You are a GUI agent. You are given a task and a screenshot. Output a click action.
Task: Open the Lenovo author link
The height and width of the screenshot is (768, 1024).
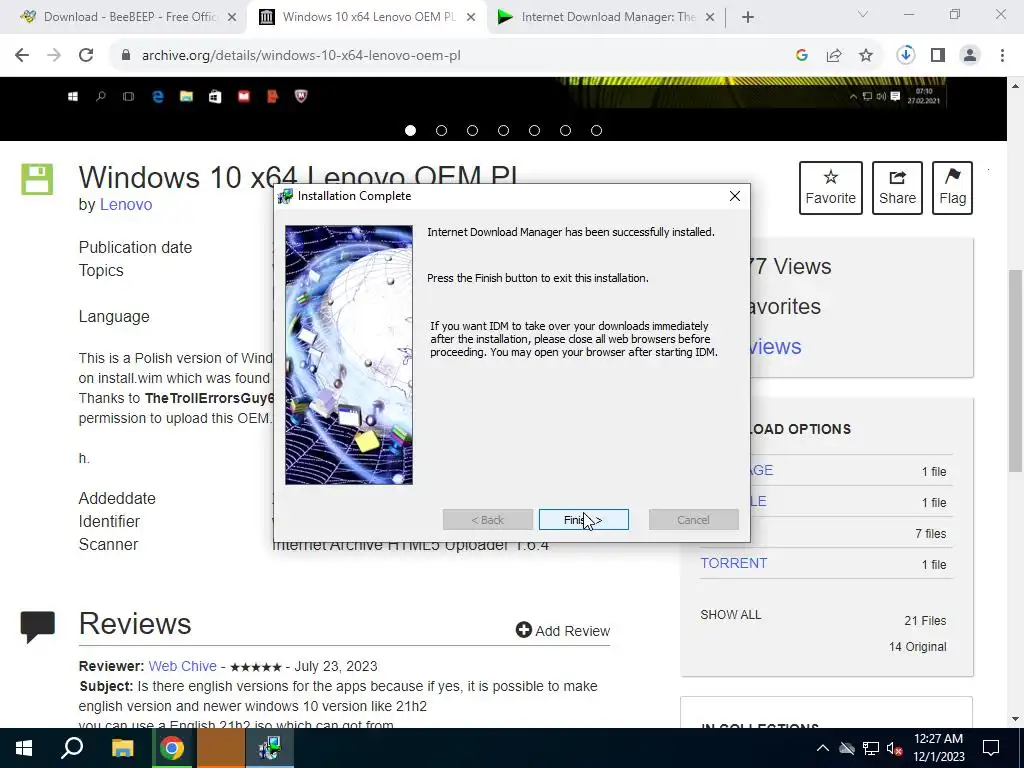pos(126,204)
